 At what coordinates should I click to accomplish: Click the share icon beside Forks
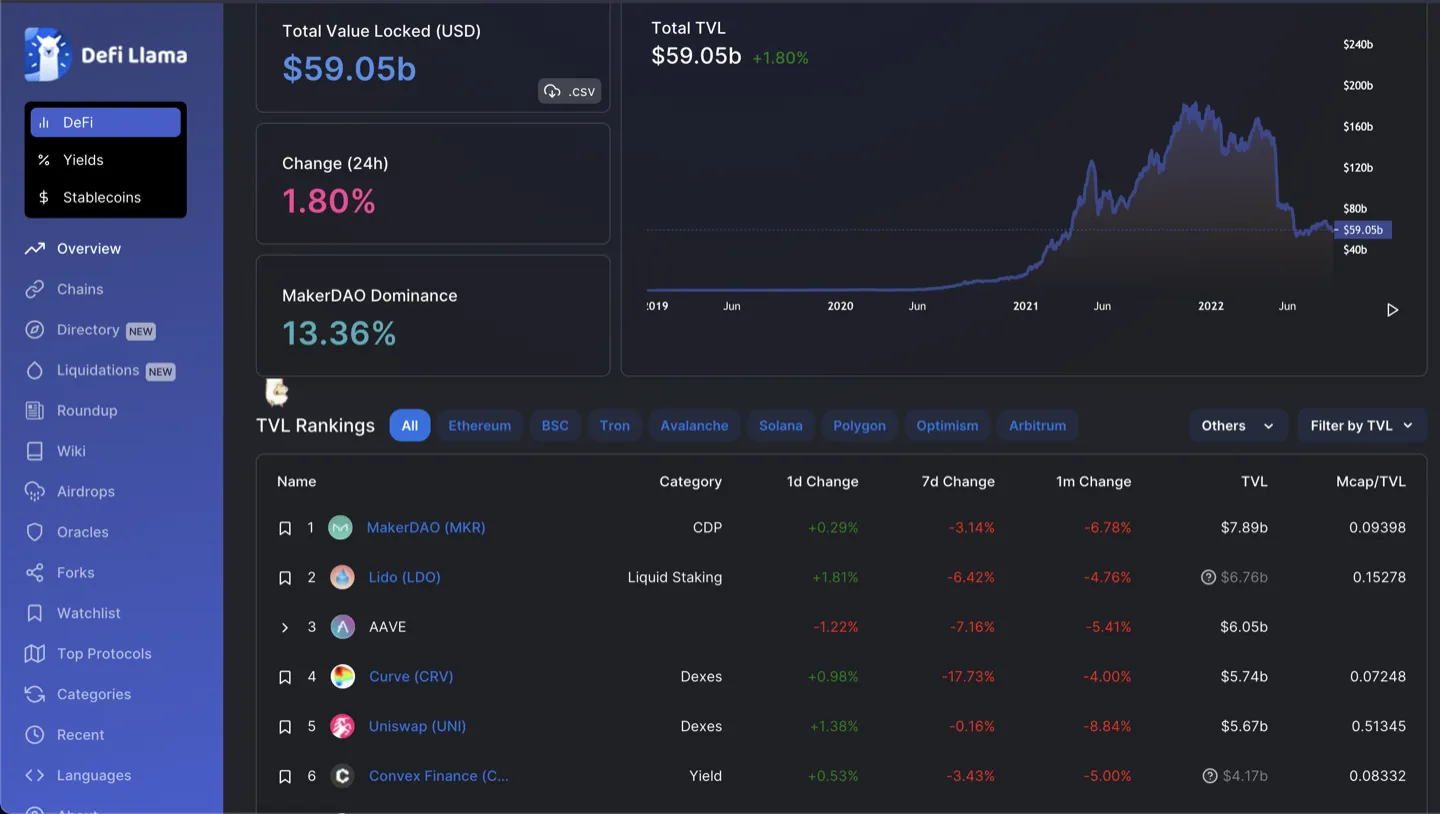35,573
